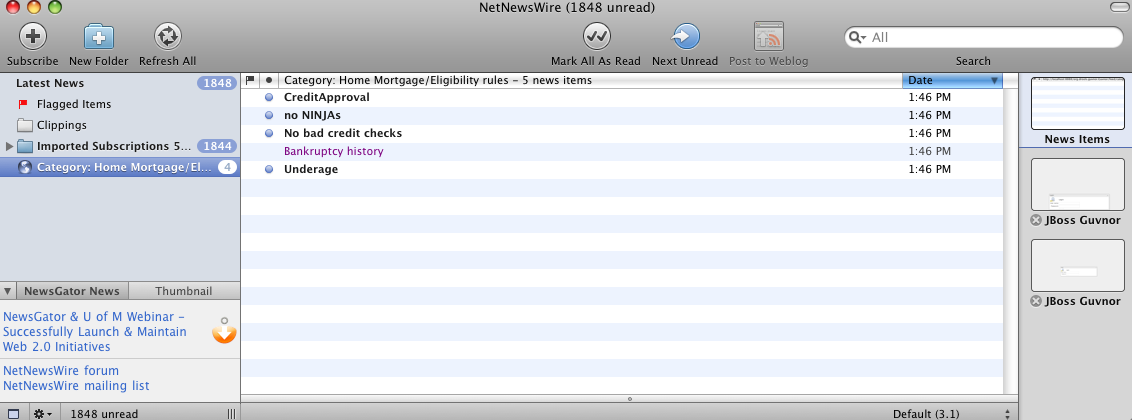Select the News Items tab thumbnail

pyautogui.click(x=1077, y=103)
